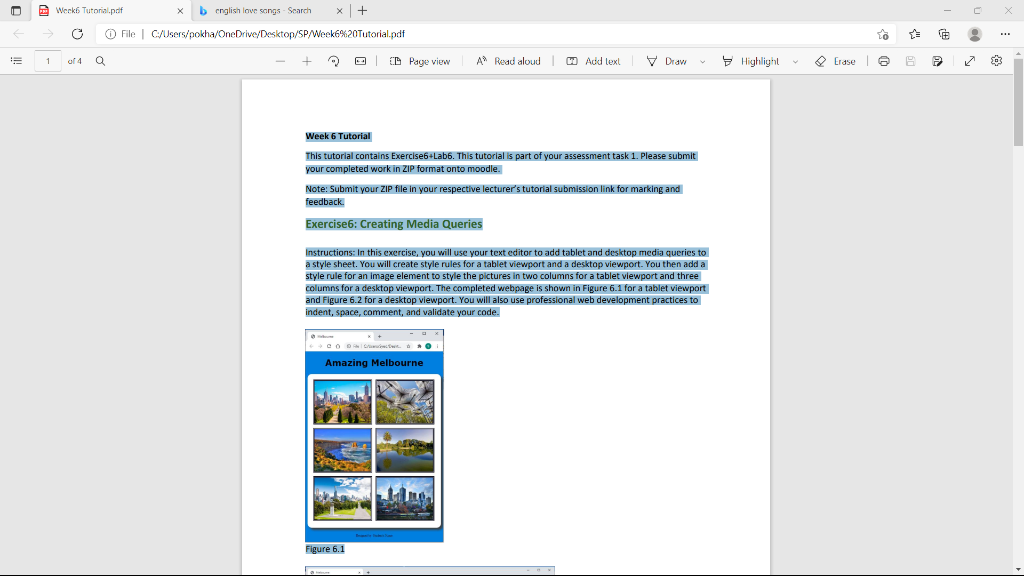Open Settings and more menu

tap(1005, 34)
